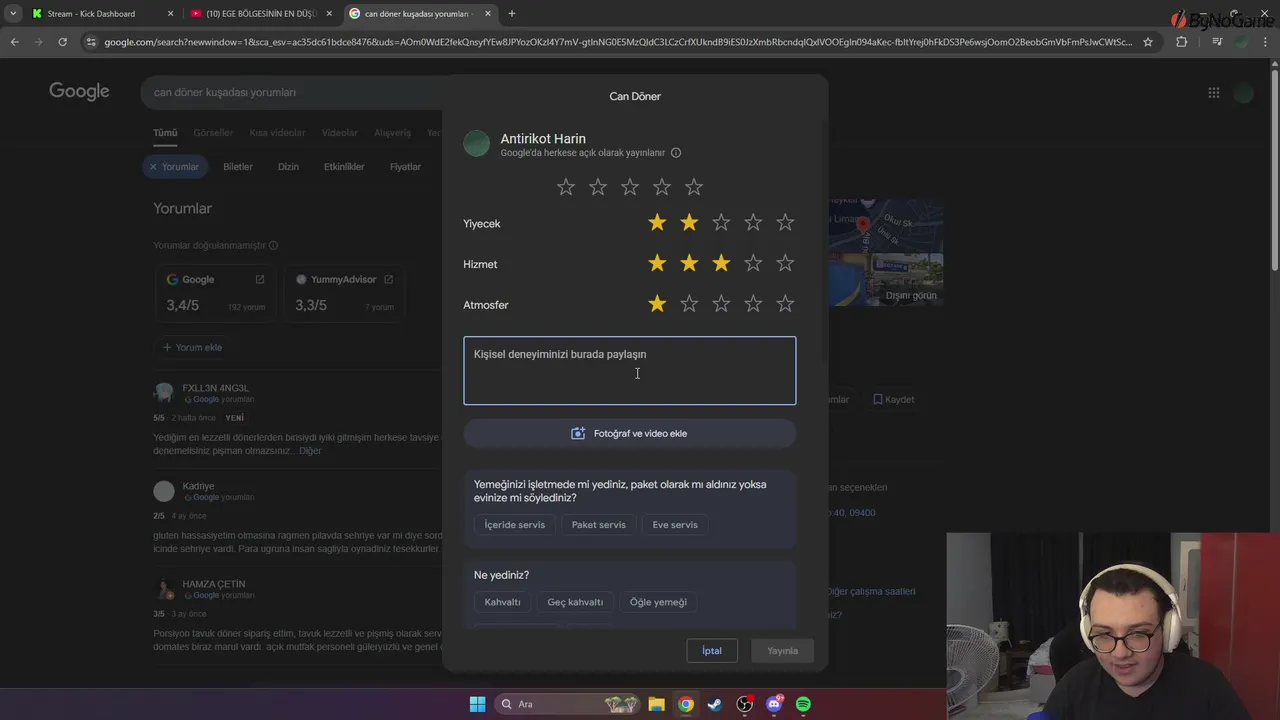This screenshot has height=720, width=1280.
Task: Set Hizmet rating to two stars
Action: tap(689, 264)
